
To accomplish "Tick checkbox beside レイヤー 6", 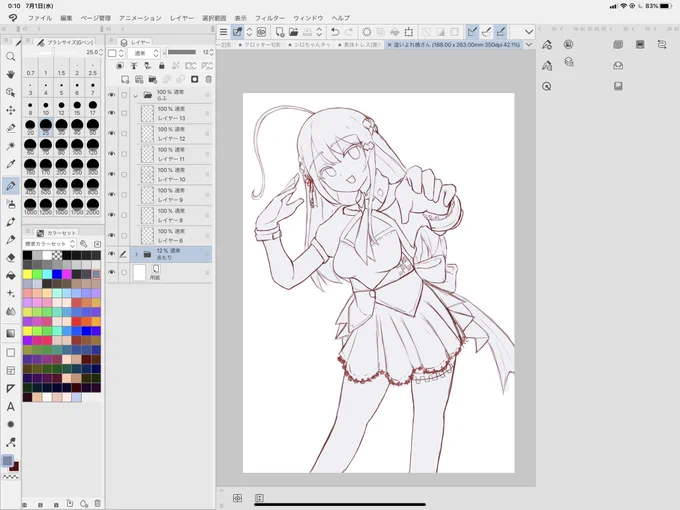I will [x=124, y=235].
